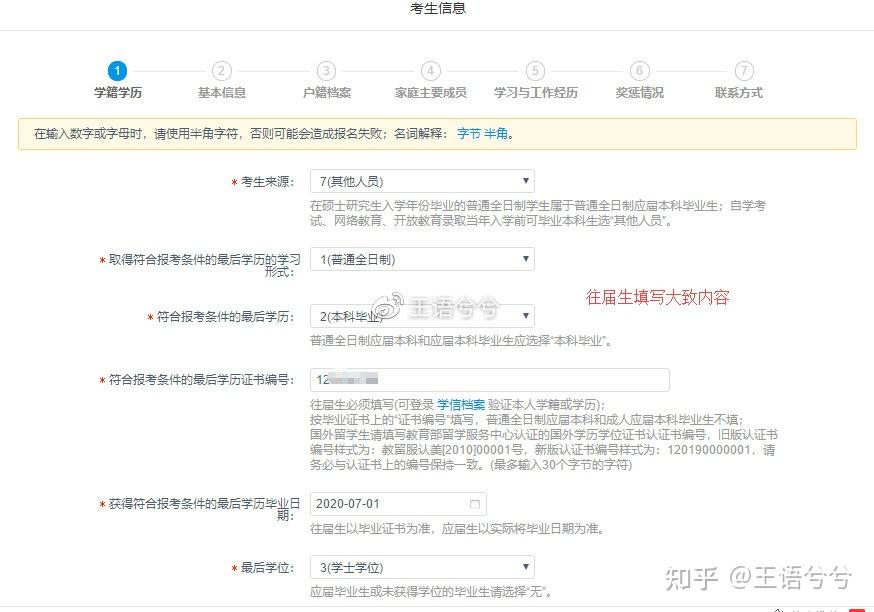
Task: Switch to the 基本信息 step label
Action: [221, 93]
